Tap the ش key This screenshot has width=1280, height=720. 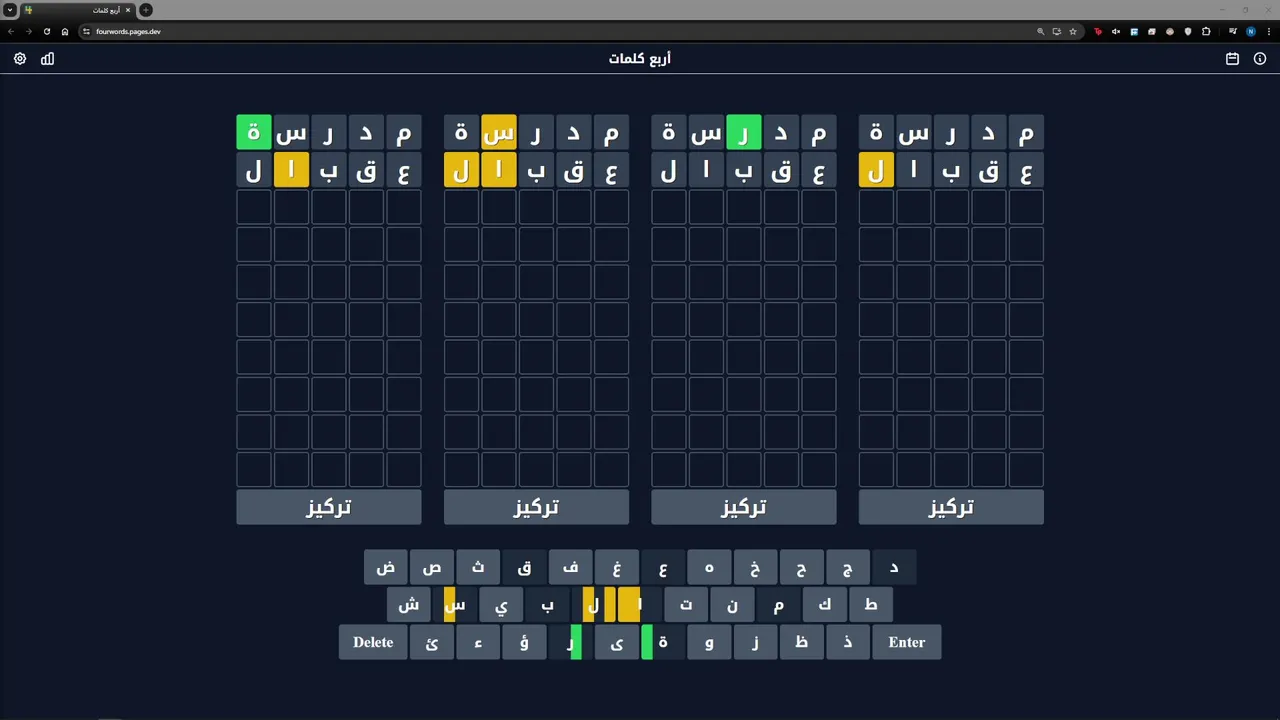409,604
